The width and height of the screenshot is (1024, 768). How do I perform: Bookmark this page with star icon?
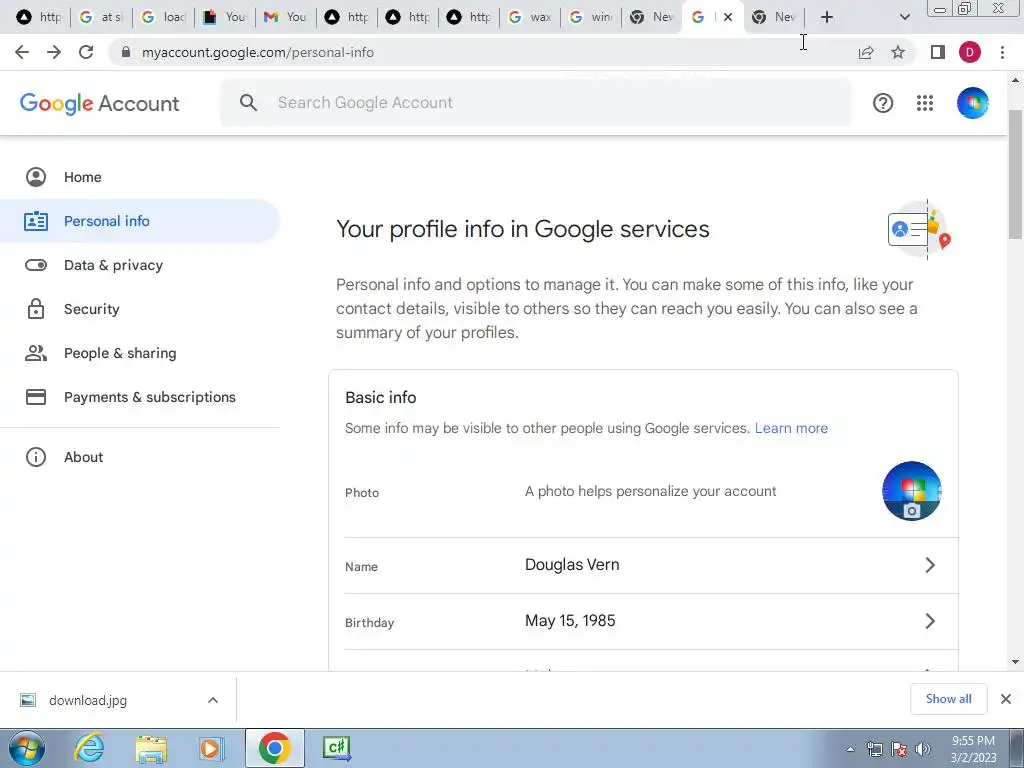click(898, 52)
